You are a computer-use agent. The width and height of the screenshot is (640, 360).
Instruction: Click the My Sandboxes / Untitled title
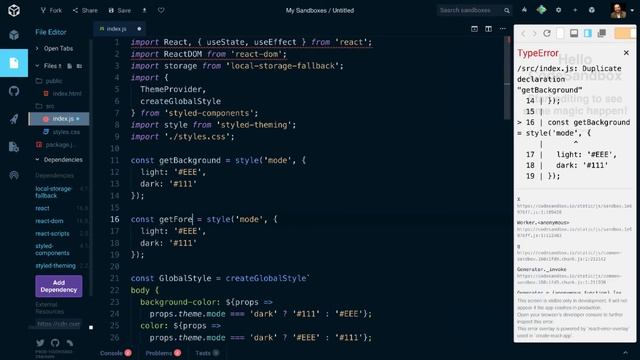tap(320, 11)
